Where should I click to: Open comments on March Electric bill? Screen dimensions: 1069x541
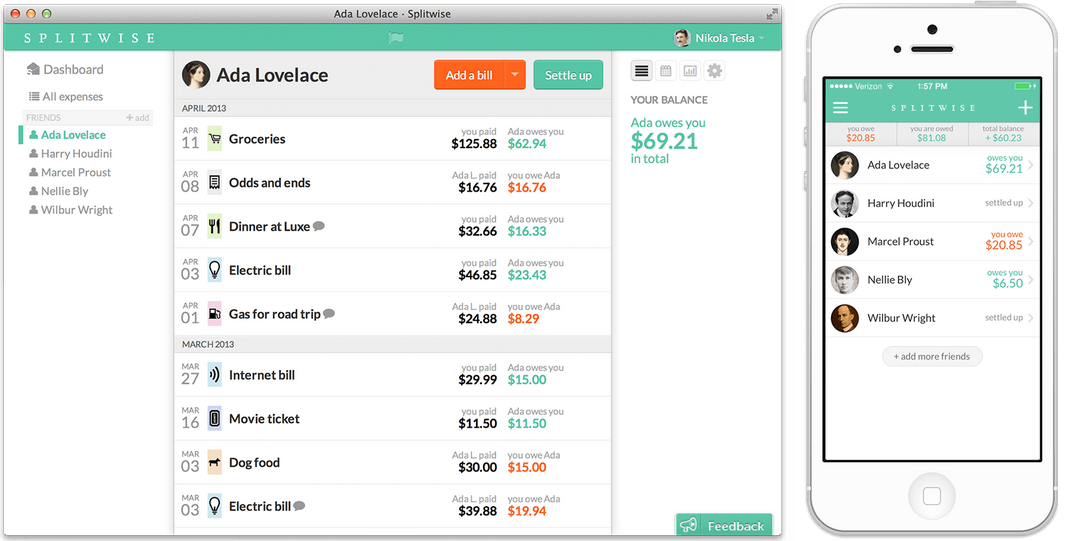point(299,506)
